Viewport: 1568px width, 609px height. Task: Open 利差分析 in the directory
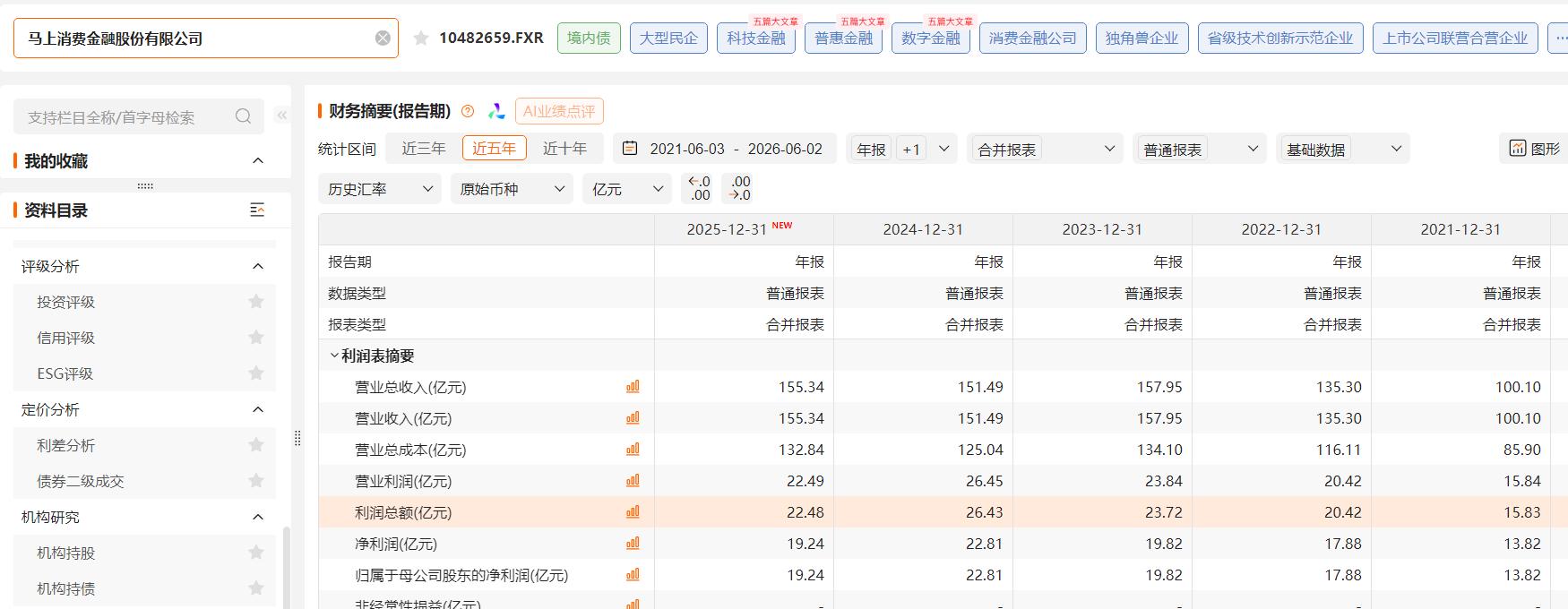click(x=65, y=445)
